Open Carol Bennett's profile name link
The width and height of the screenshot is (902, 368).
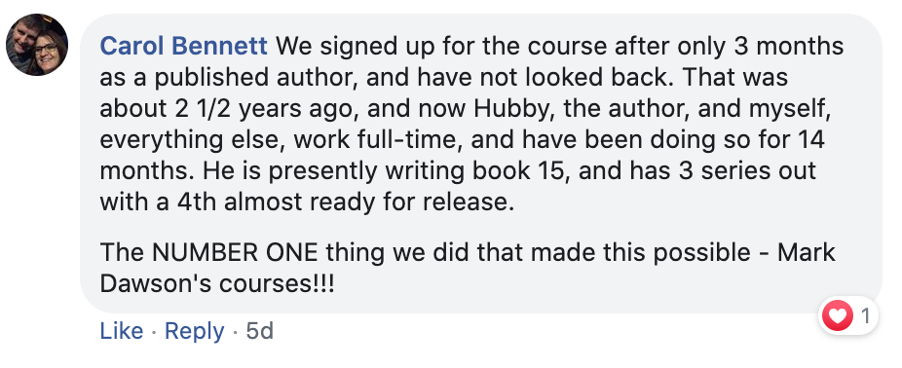click(184, 47)
